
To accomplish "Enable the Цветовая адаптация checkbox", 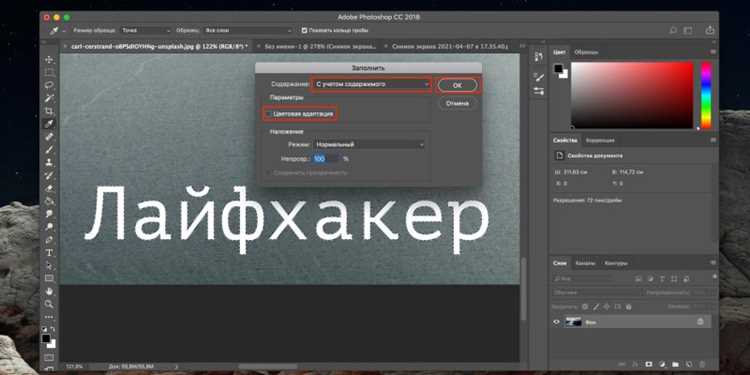I will pos(269,114).
